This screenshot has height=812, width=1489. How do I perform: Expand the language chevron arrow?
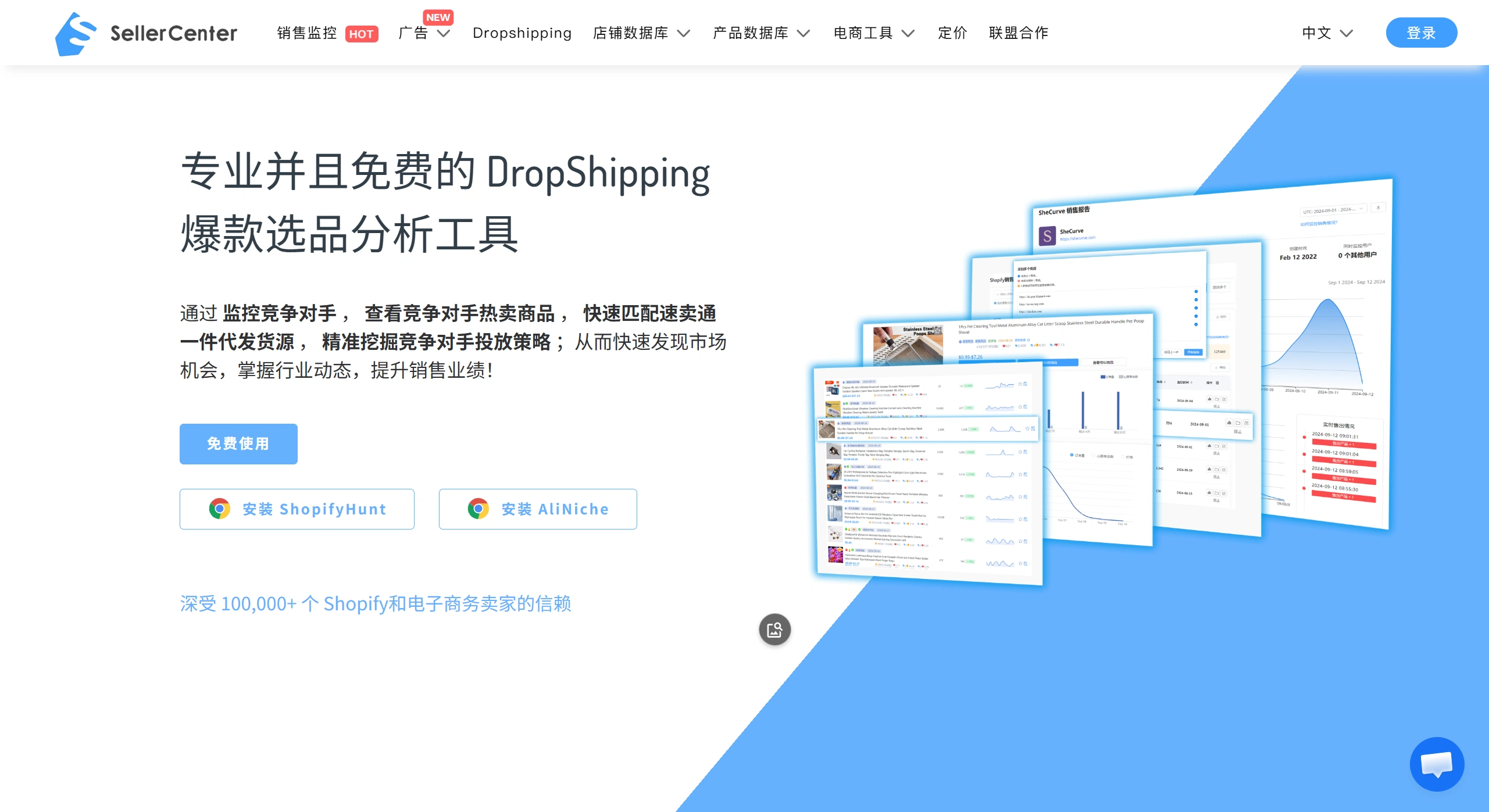click(1347, 34)
